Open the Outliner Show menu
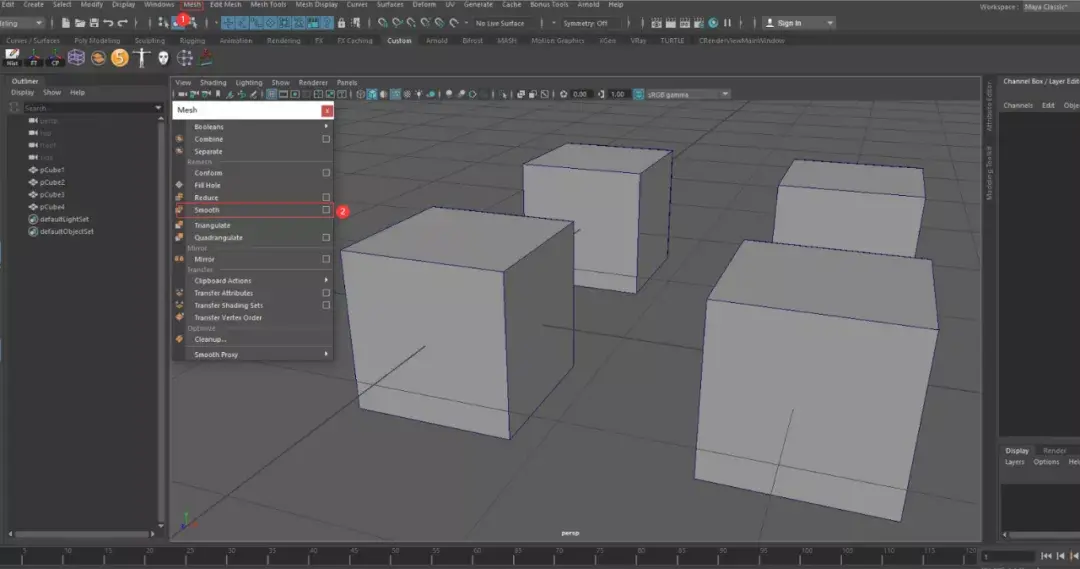This screenshot has width=1080, height=569. point(52,92)
